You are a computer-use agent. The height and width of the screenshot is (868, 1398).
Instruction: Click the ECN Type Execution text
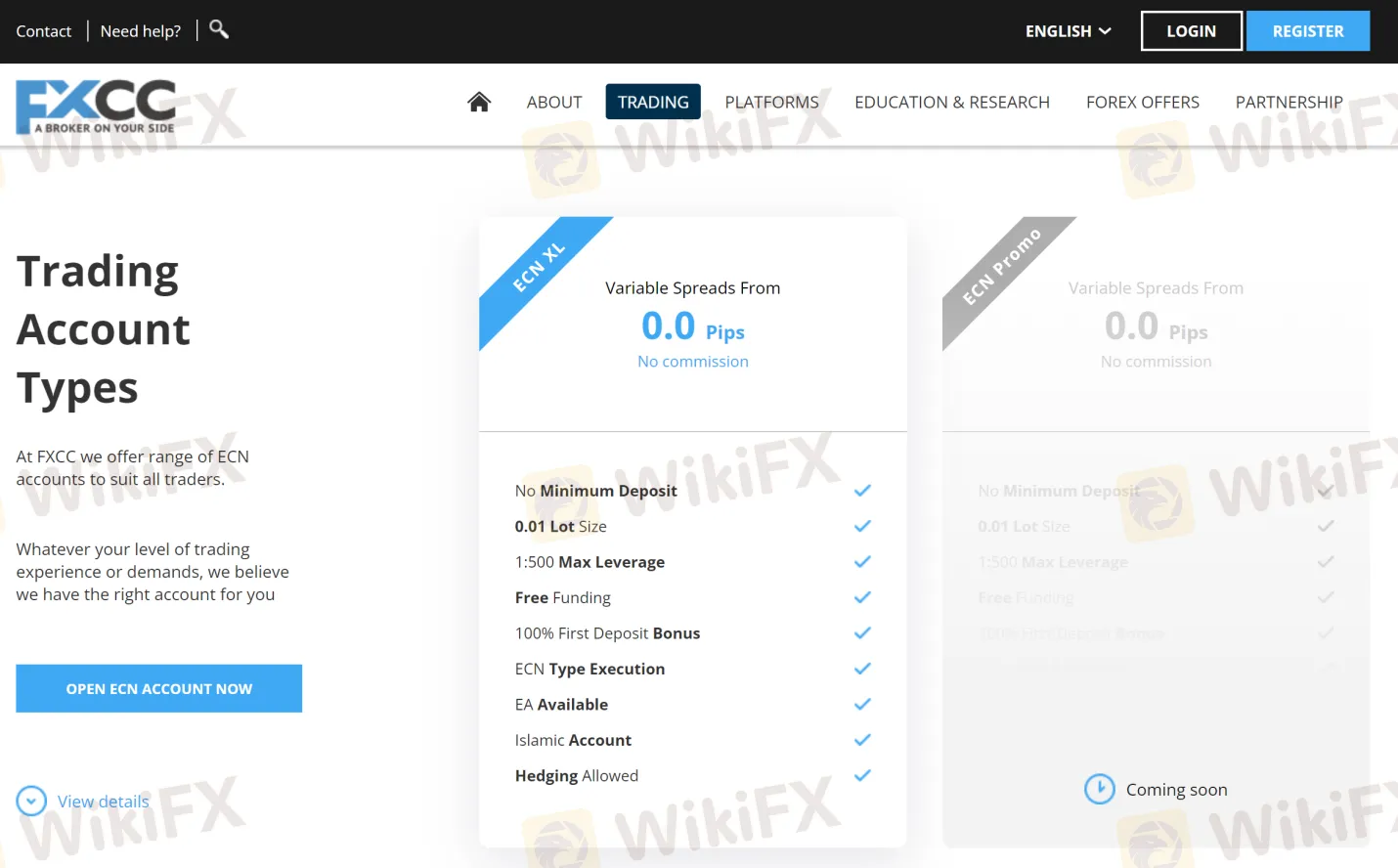click(590, 670)
